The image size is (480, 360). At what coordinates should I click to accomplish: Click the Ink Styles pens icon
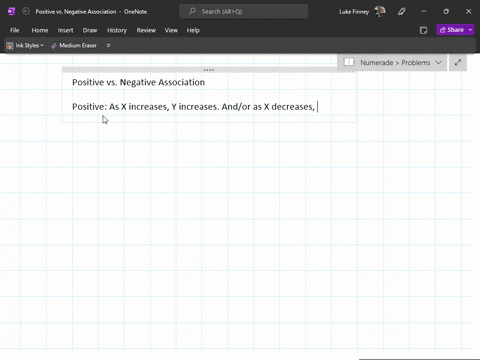click(10, 46)
